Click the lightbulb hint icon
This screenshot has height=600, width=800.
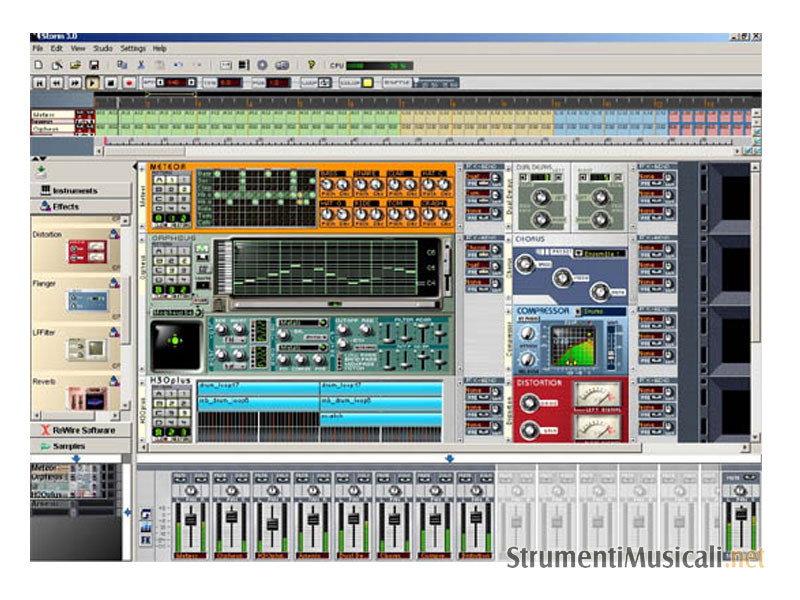(311, 65)
